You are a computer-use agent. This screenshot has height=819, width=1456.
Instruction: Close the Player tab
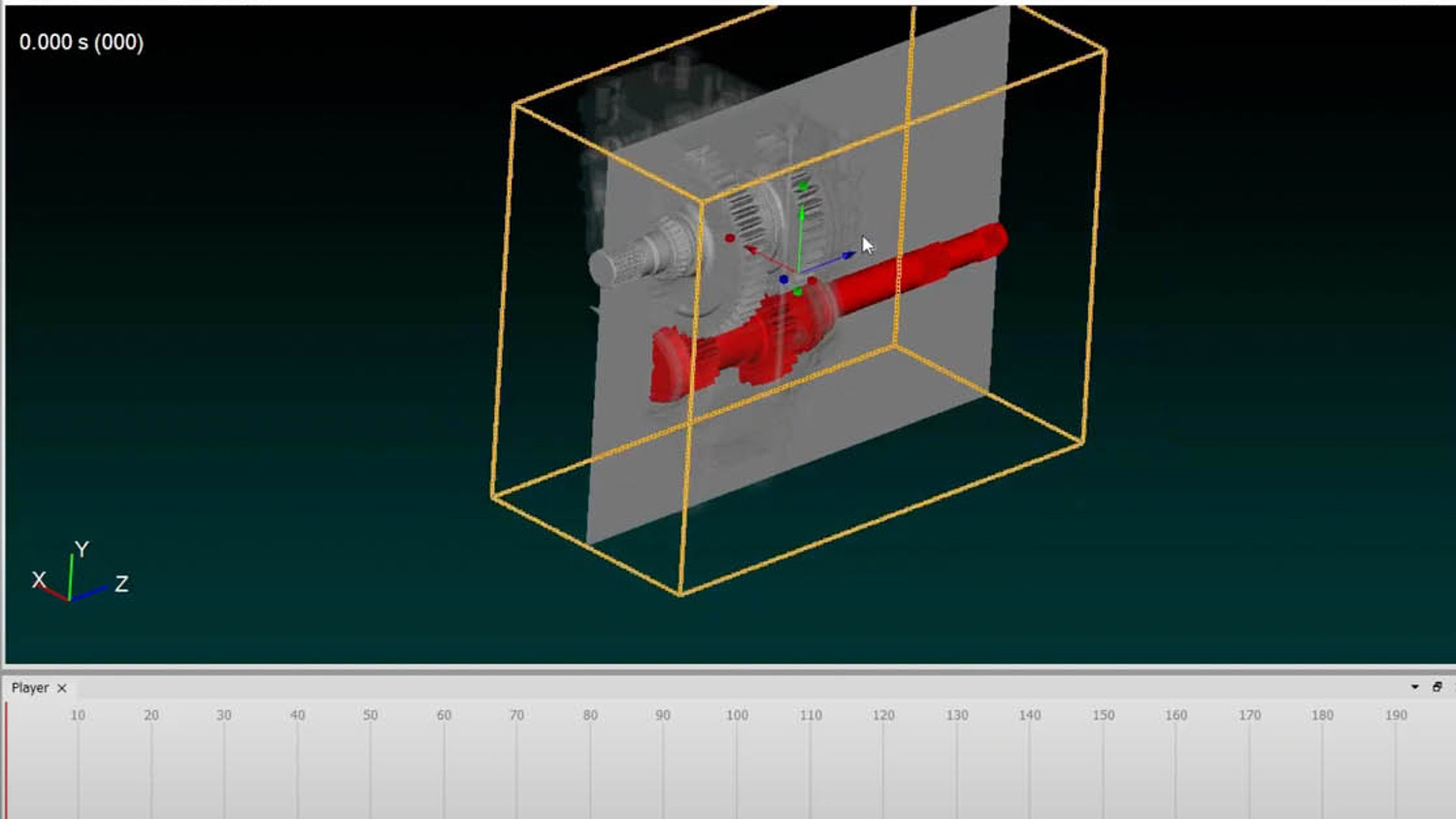tap(62, 688)
